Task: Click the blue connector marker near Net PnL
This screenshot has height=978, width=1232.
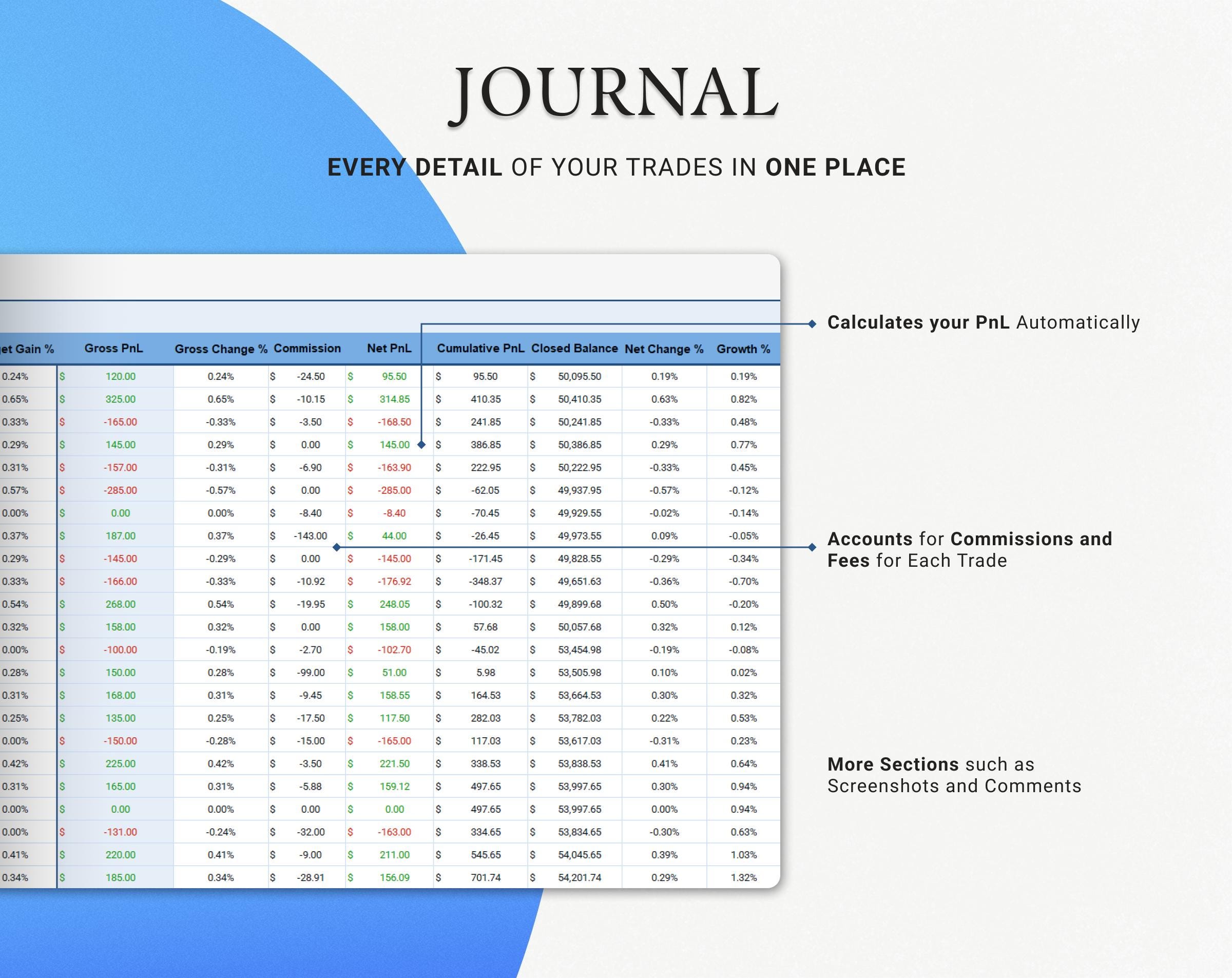Action: [421, 445]
